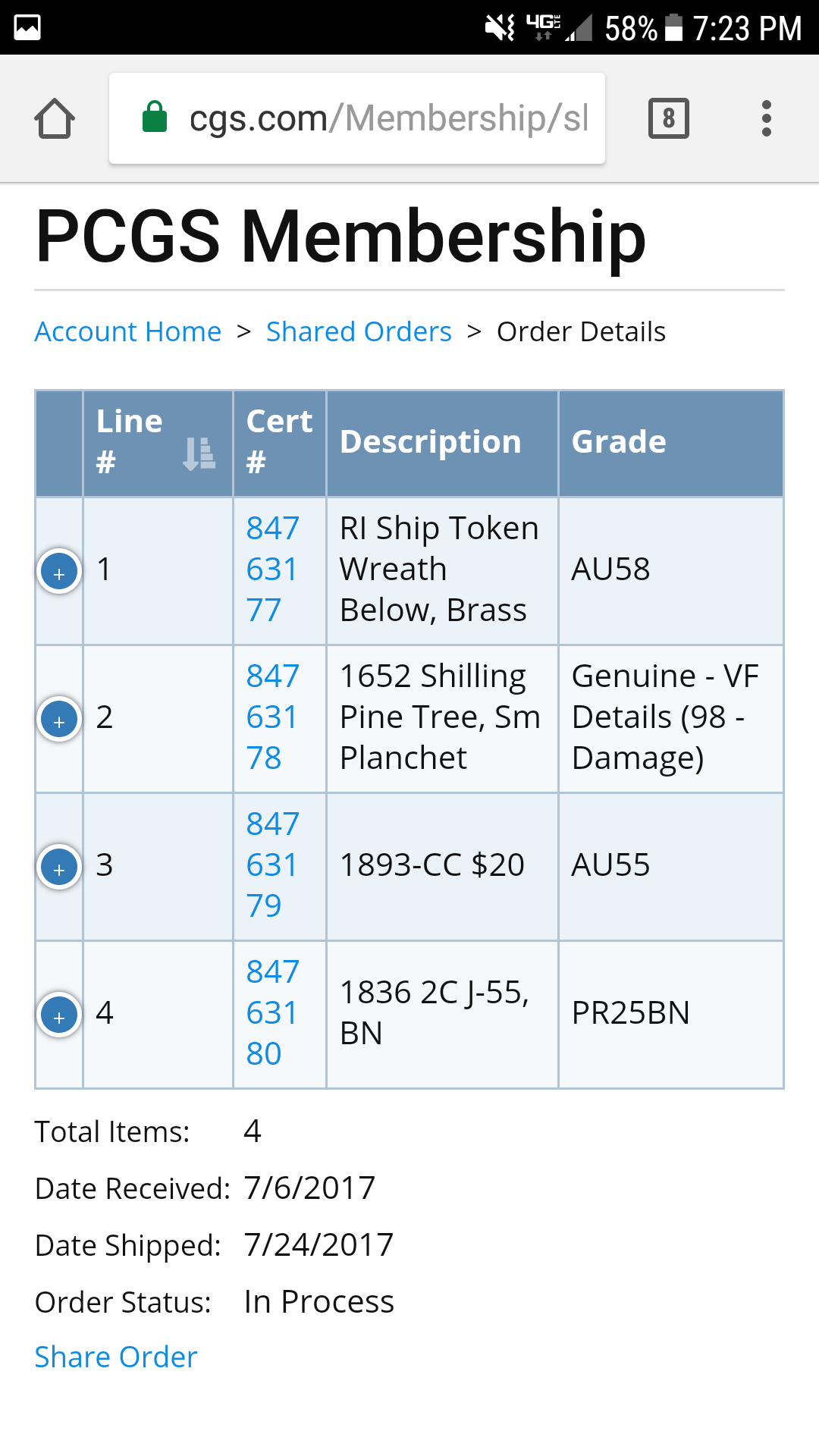Open the Account Home breadcrumb link

click(x=128, y=331)
